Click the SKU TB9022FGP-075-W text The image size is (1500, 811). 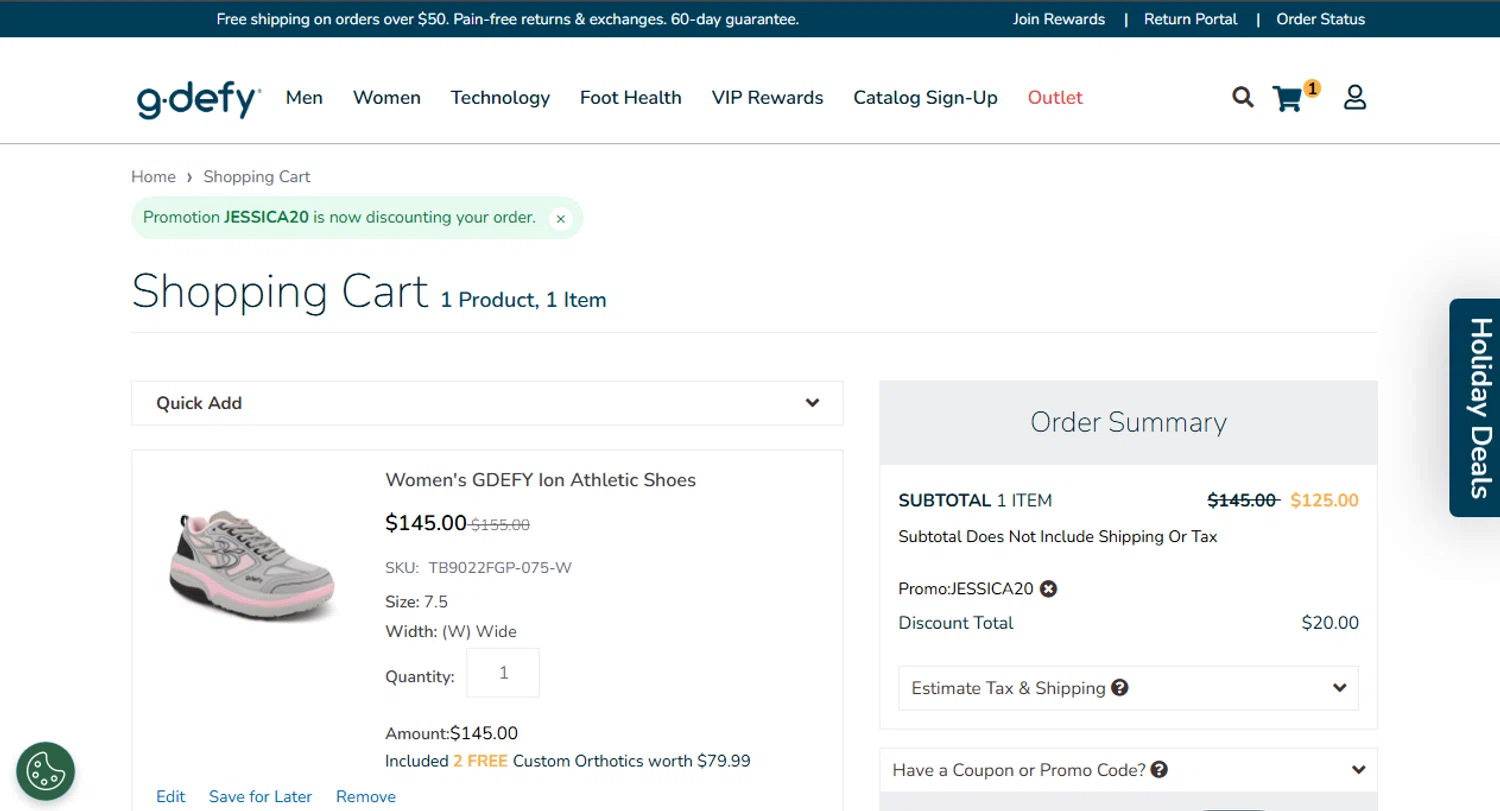pyautogui.click(x=478, y=568)
